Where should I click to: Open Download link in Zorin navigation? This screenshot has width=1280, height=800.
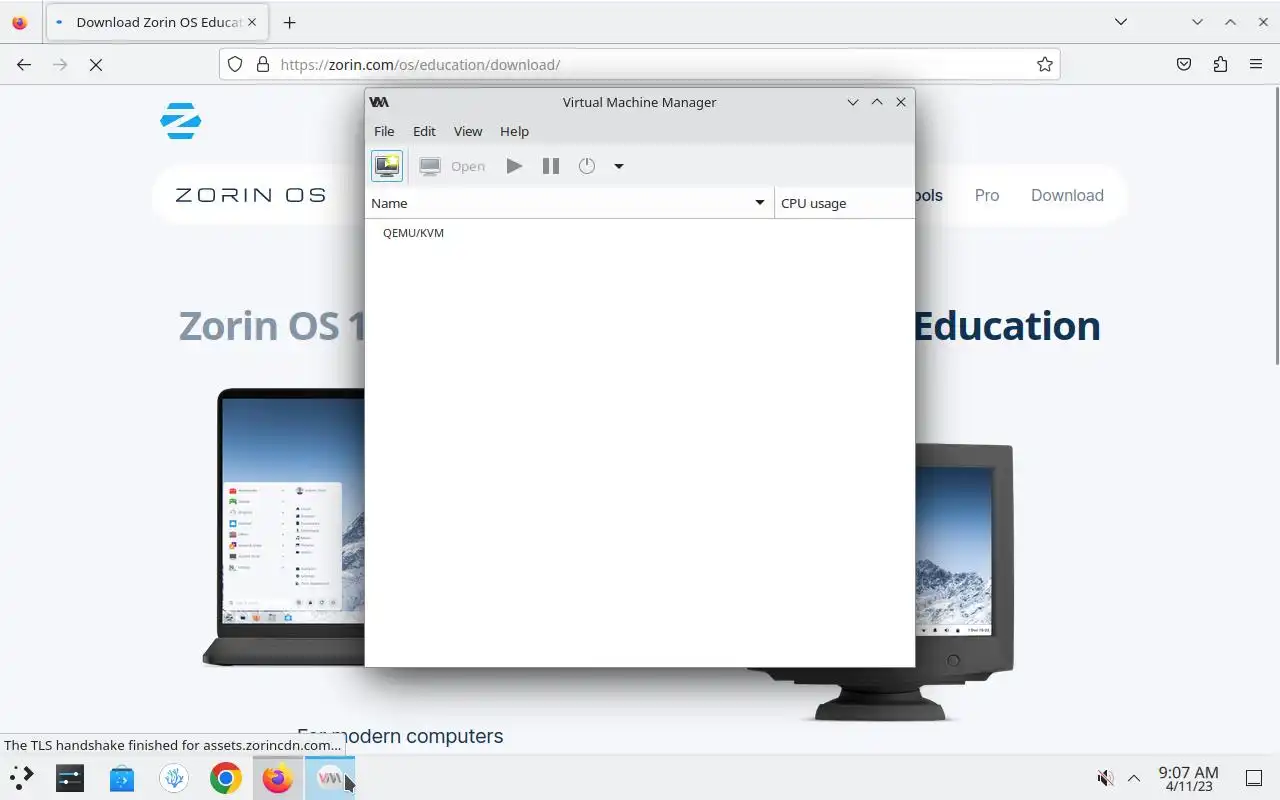point(1067,195)
